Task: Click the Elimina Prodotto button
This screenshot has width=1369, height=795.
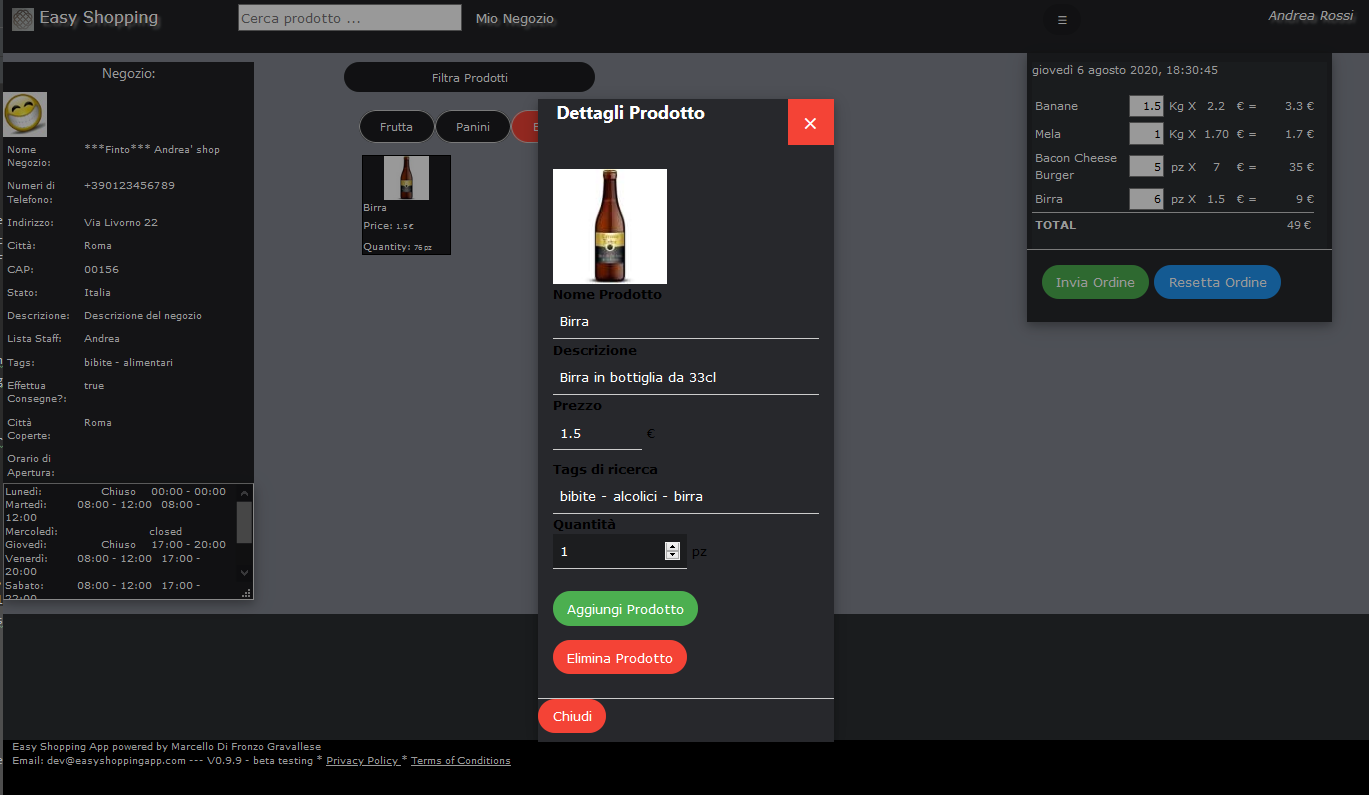Action: (620, 658)
